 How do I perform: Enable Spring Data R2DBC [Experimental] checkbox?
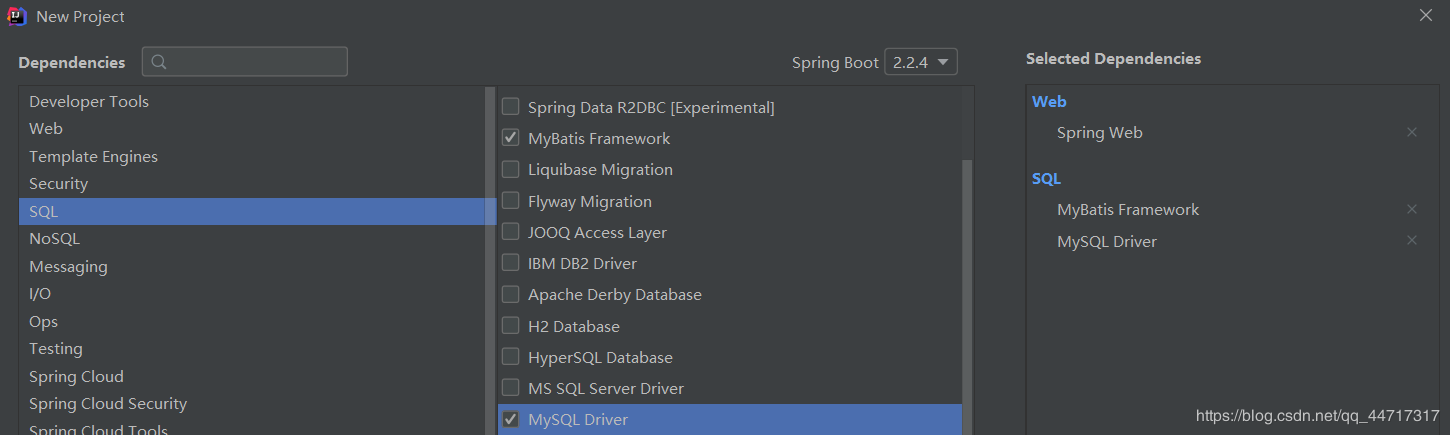pyautogui.click(x=510, y=107)
